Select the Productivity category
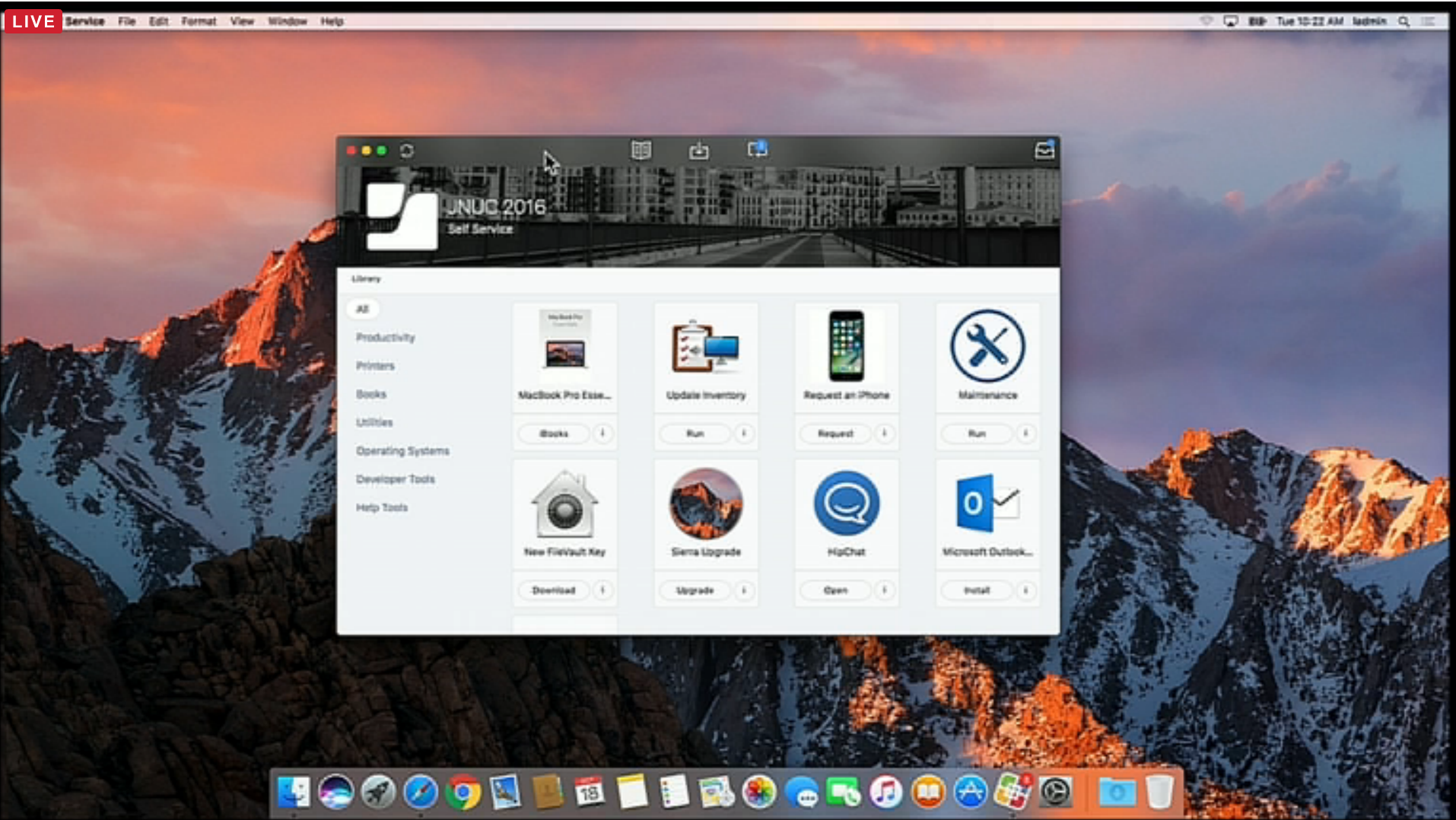1456x820 pixels. (386, 338)
